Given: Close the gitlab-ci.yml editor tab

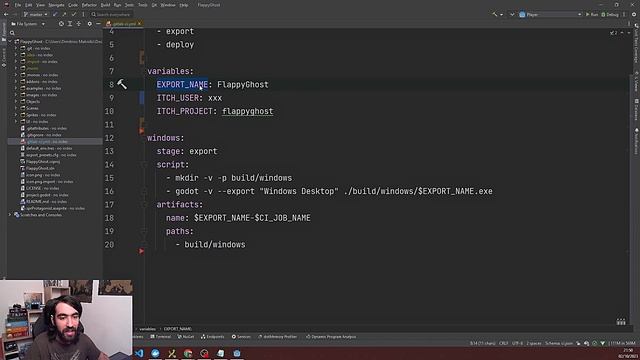Looking at the screenshot, I should (139, 24).
